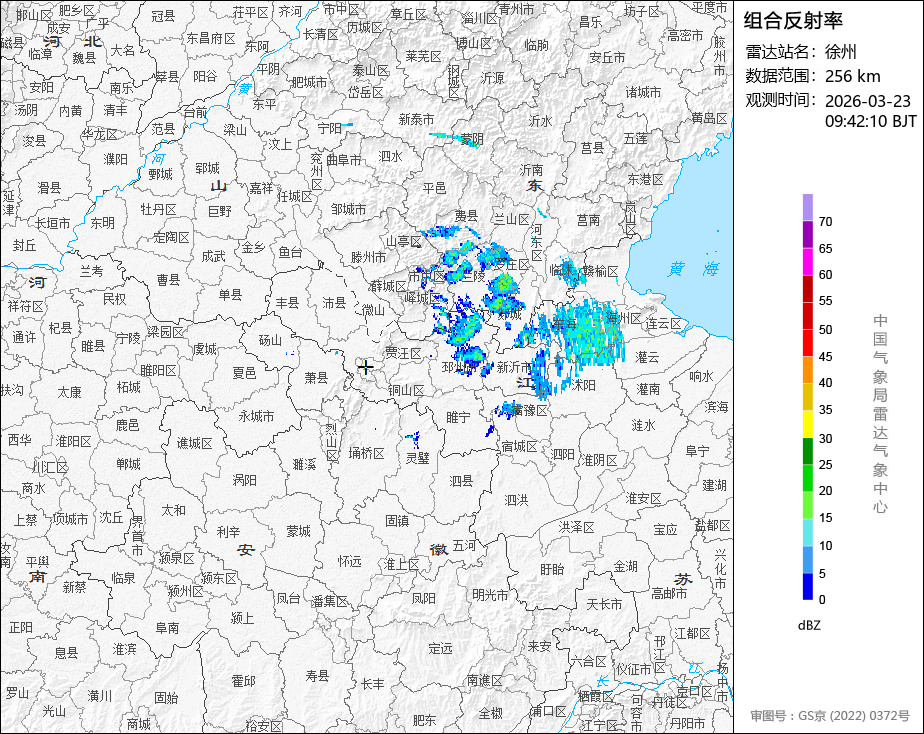Click the 濮阳 map label
Screen dimensions: 924x734
[x=116, y=159]
